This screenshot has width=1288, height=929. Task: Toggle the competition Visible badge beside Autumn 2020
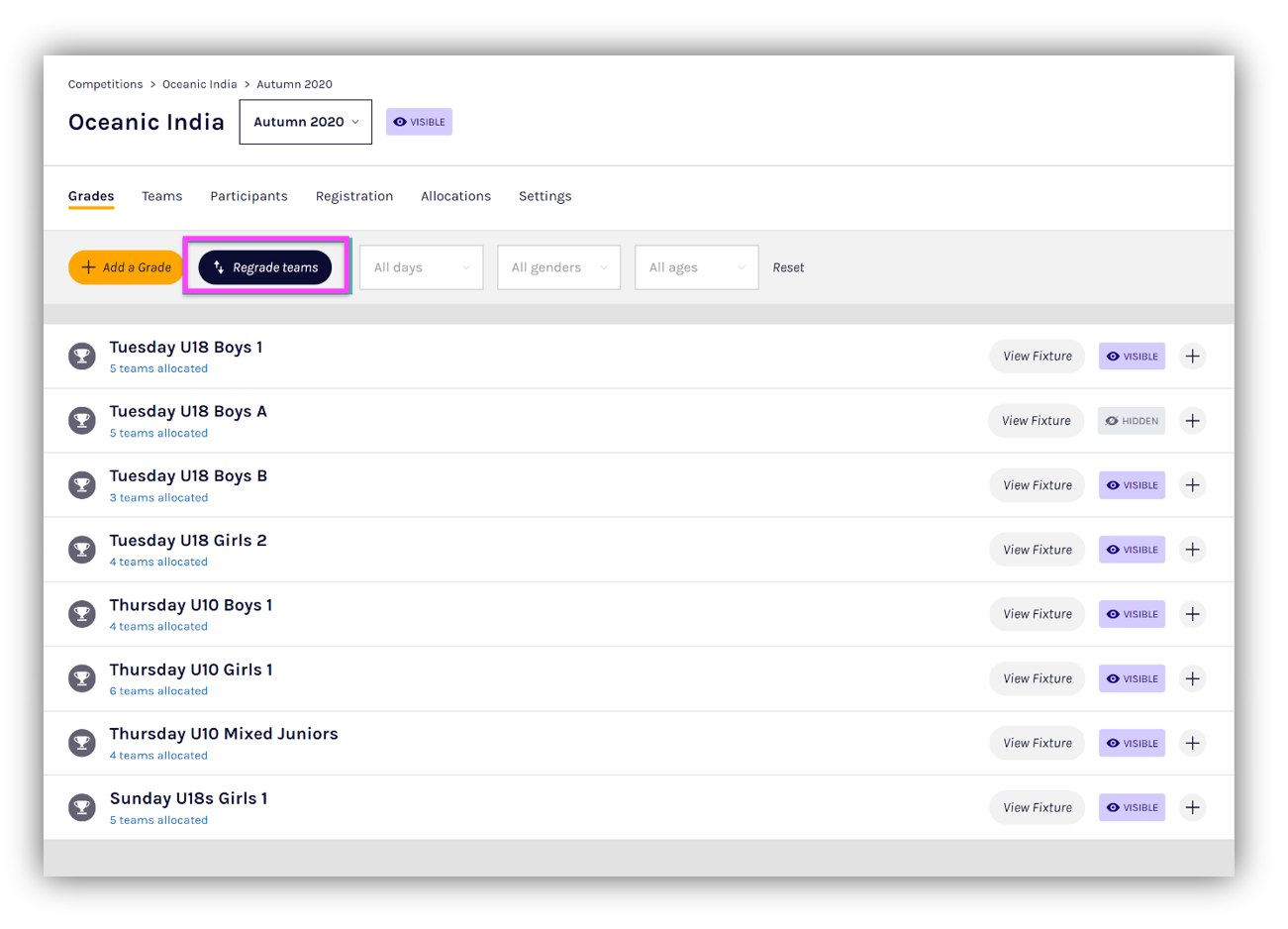pos(419,122)
